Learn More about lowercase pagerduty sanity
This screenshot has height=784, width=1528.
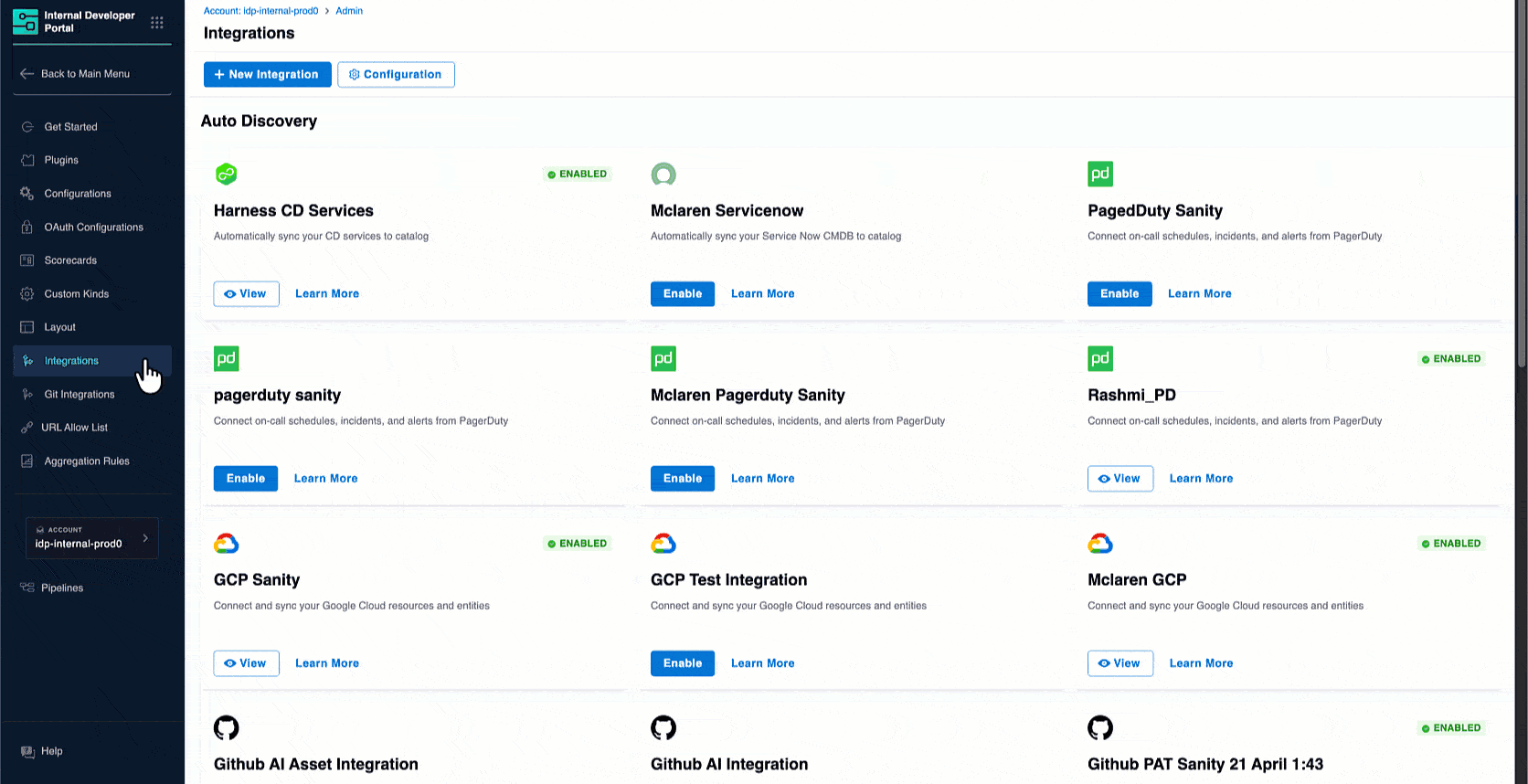click(x=326, y=479)
